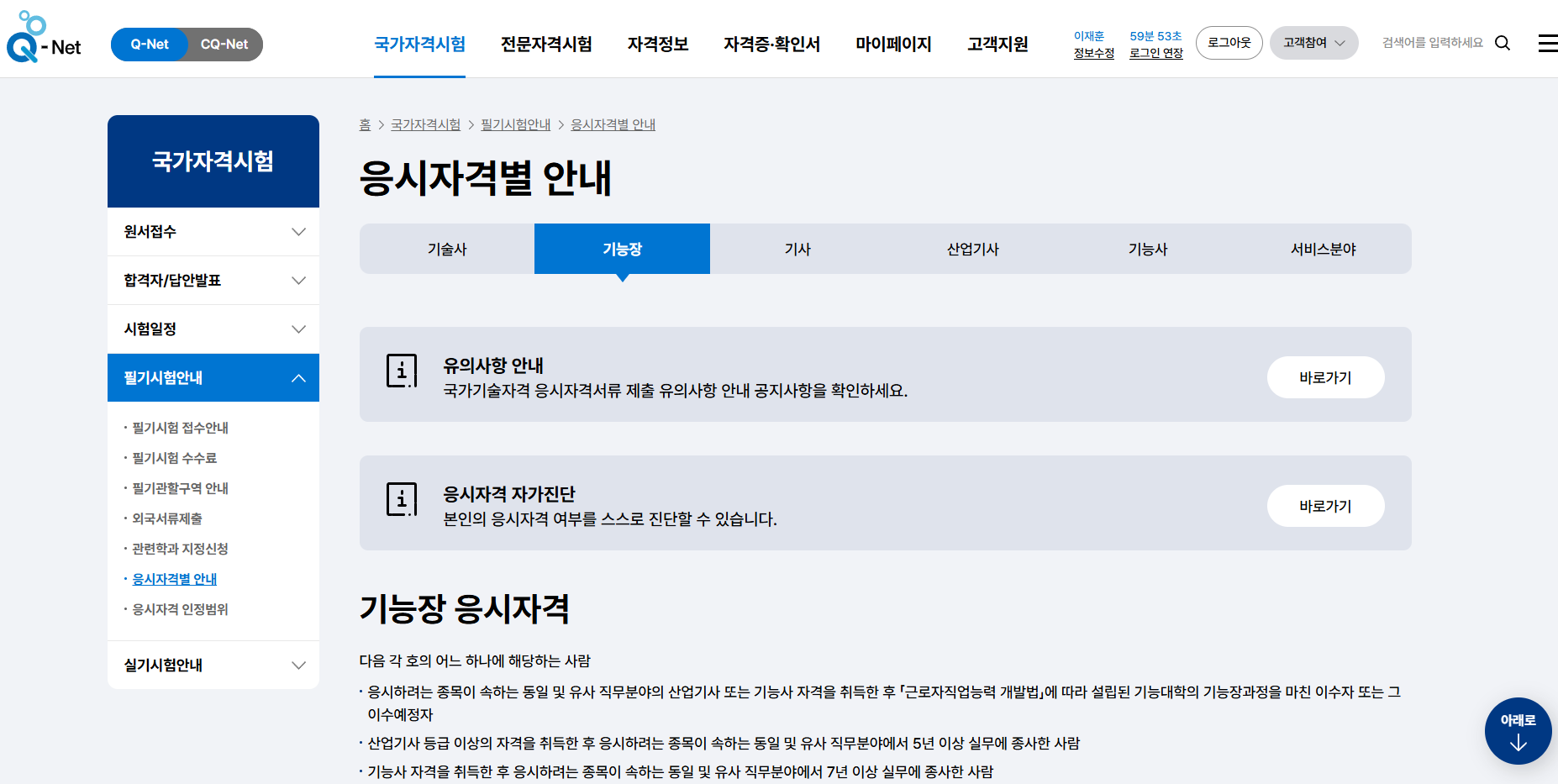Screen dimensions: 1558x784
Task: Click 필기시험안내 breadcrumb link
Action: point(515,124)
